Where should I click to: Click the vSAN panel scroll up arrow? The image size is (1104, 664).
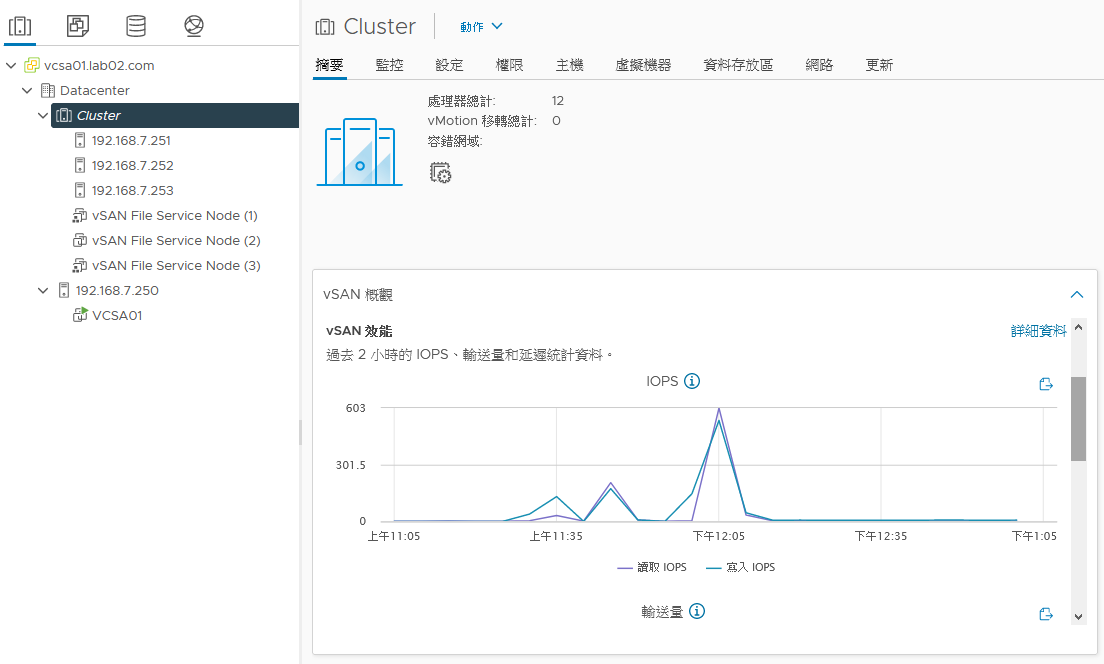[1078, 327]
